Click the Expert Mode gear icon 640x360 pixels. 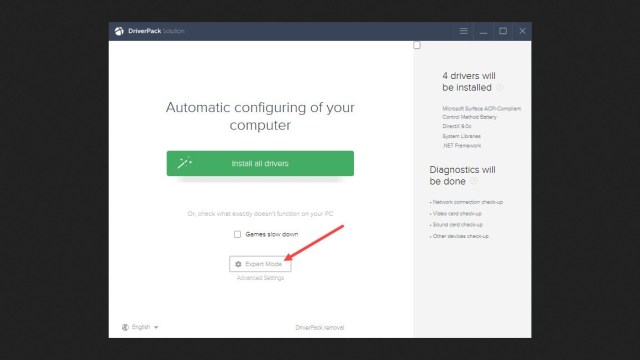[x=238, y=264]
